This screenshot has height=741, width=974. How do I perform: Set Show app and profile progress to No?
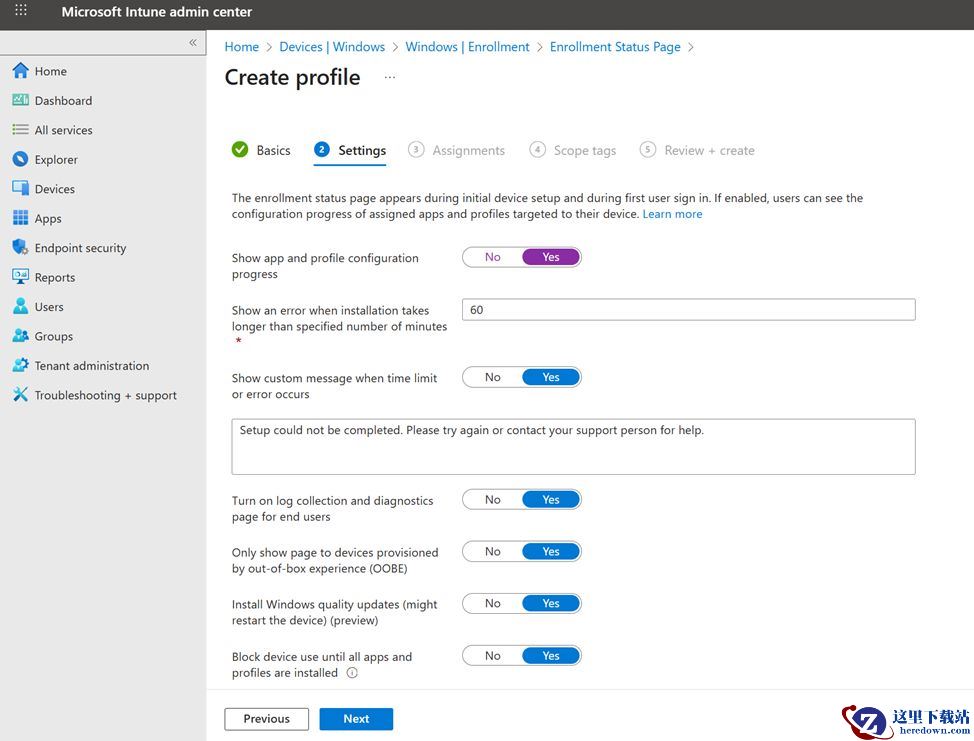click(492, 257)
